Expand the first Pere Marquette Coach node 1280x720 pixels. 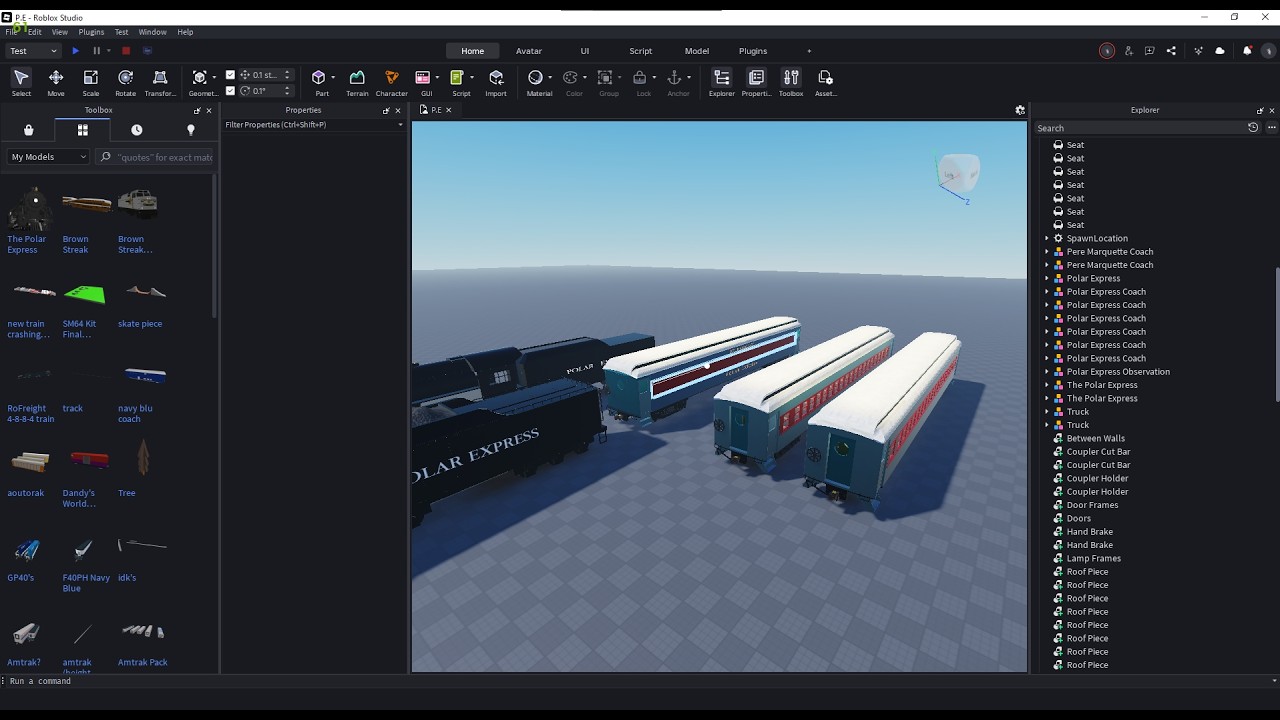click(x=1047, y=252)
